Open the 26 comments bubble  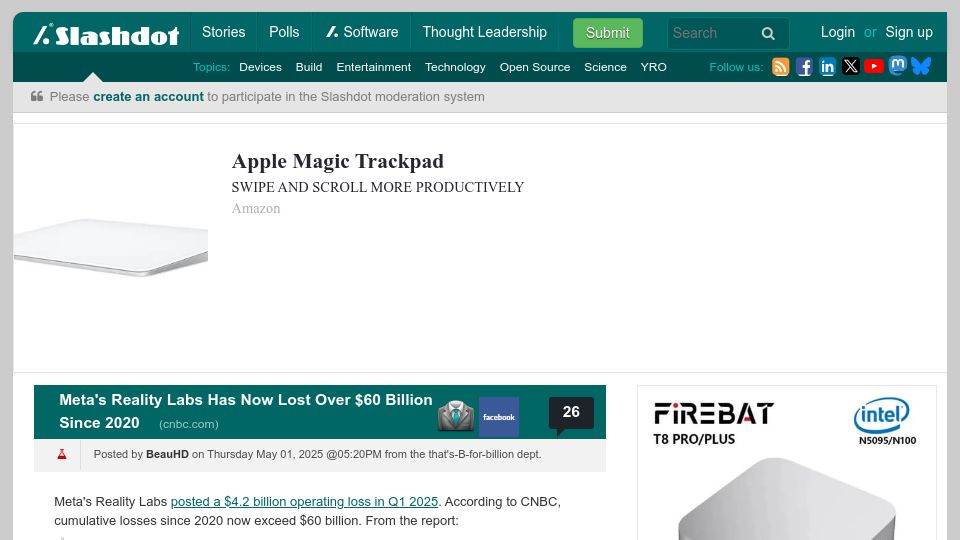571,413
